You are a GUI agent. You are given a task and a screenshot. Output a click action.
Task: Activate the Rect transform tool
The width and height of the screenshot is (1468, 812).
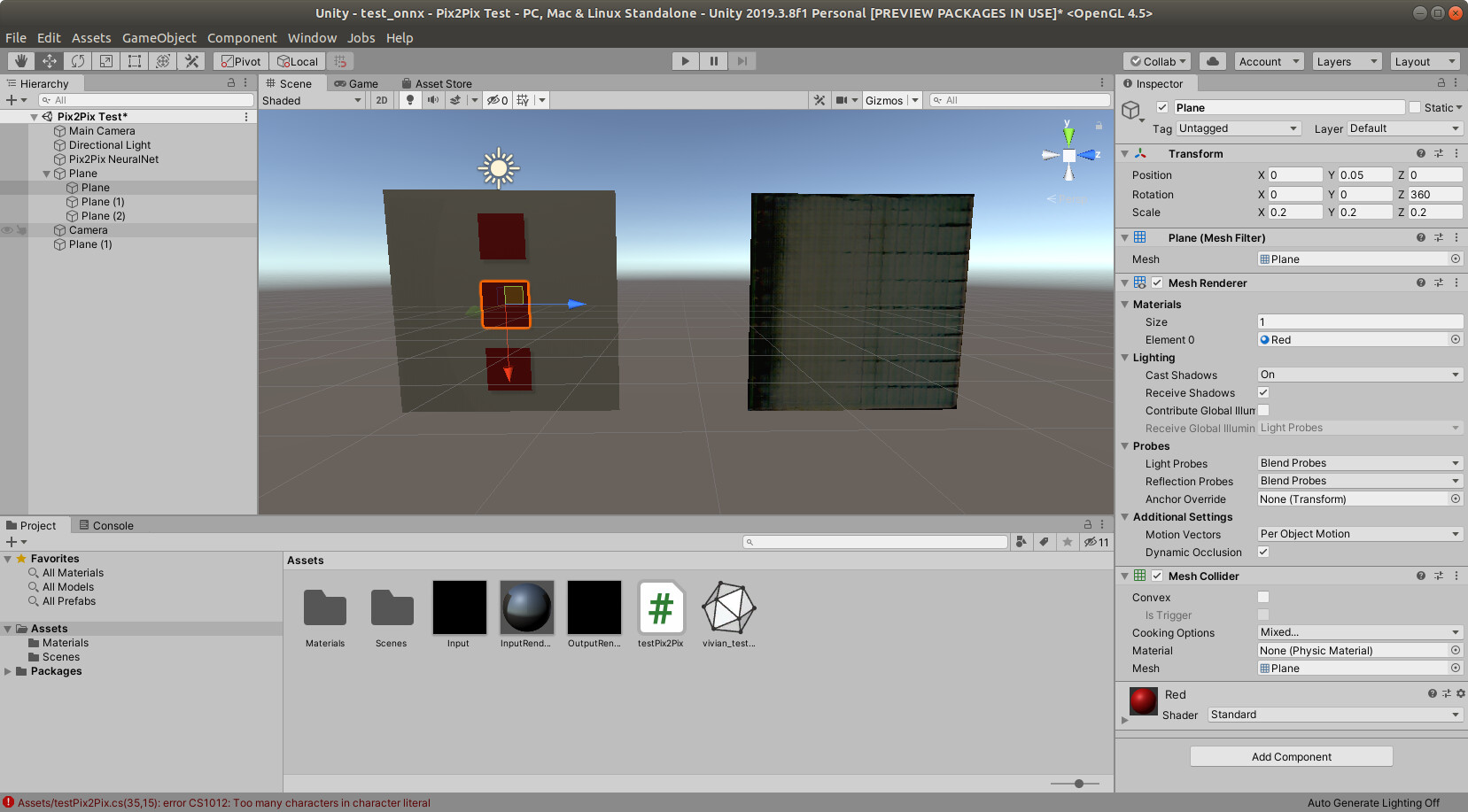tap(134, 61)
